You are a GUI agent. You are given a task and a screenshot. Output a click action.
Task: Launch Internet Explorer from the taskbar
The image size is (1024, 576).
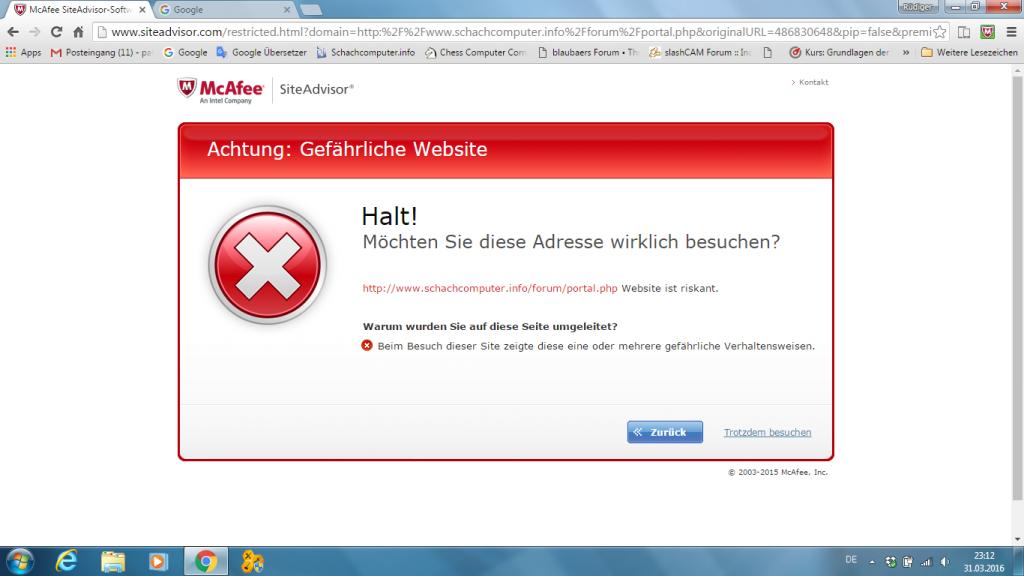(x=68, y=561)
